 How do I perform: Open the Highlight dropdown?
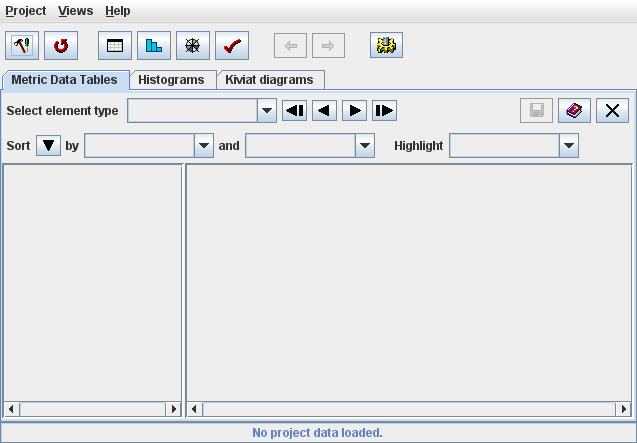[568, 146]
